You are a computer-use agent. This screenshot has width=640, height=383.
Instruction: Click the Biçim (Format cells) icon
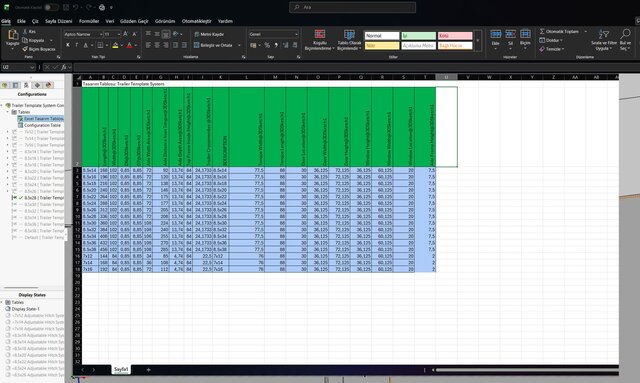point(525,34)
